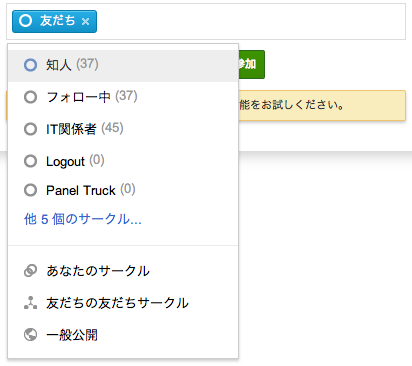Click the linked-circles icon for あなたのサークル

tap(30, 271)
